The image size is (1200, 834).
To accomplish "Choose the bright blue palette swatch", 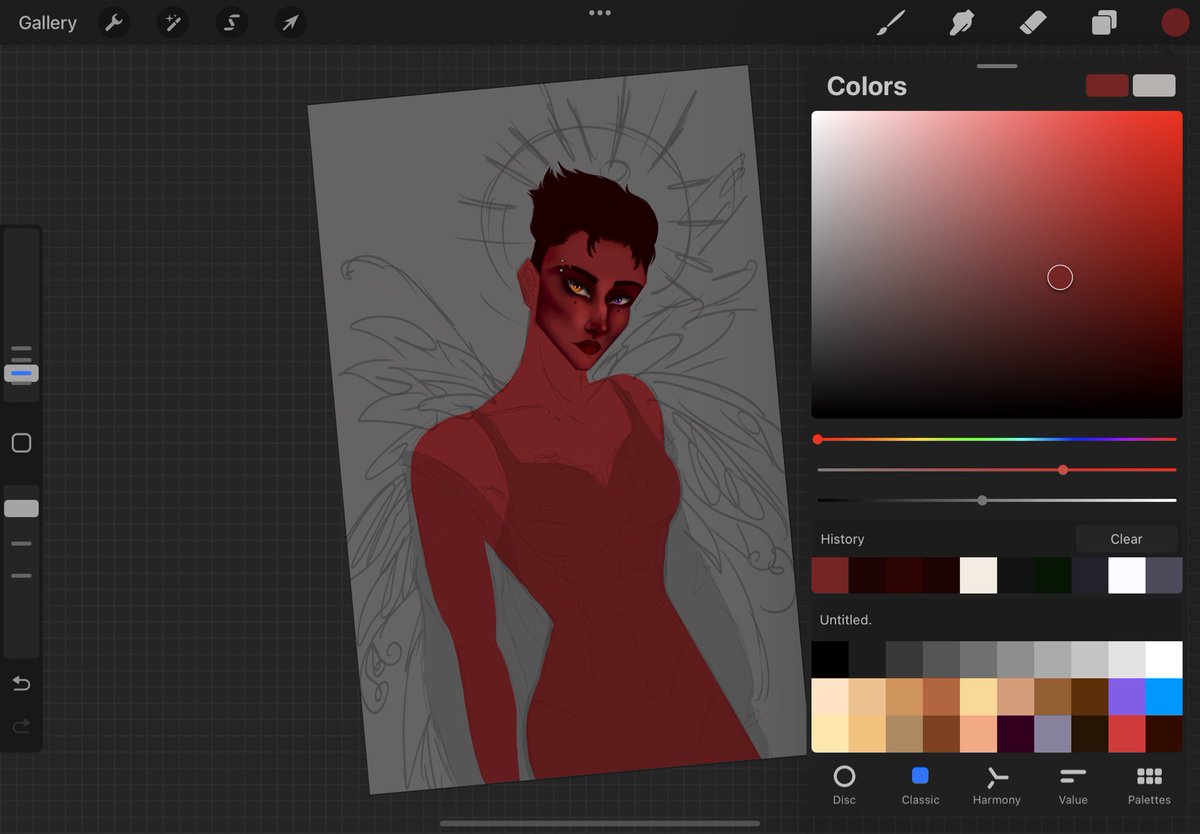I will pyautogui.click(x=1164, y=697).
